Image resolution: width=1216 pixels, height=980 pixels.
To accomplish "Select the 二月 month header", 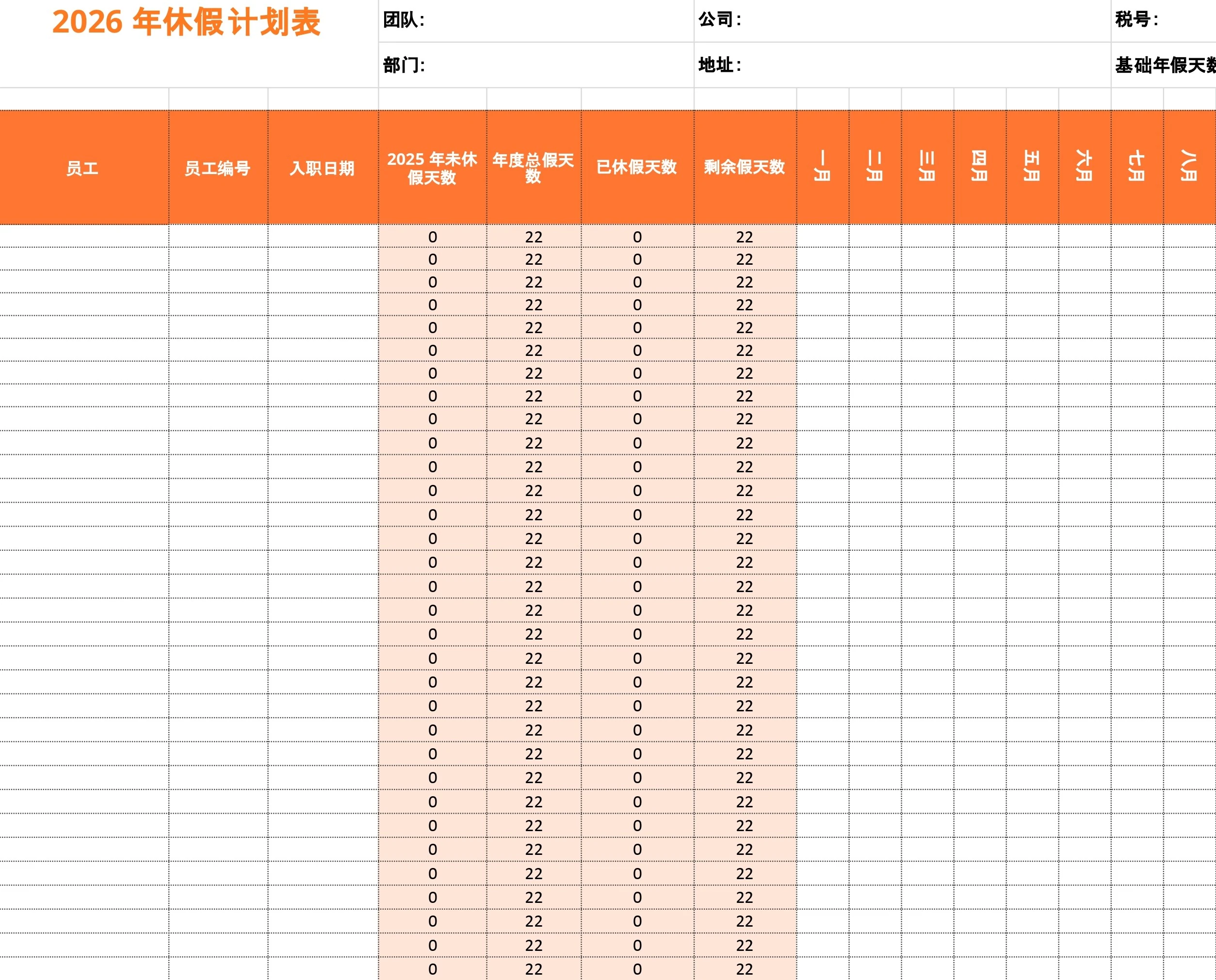I will 875,168.
